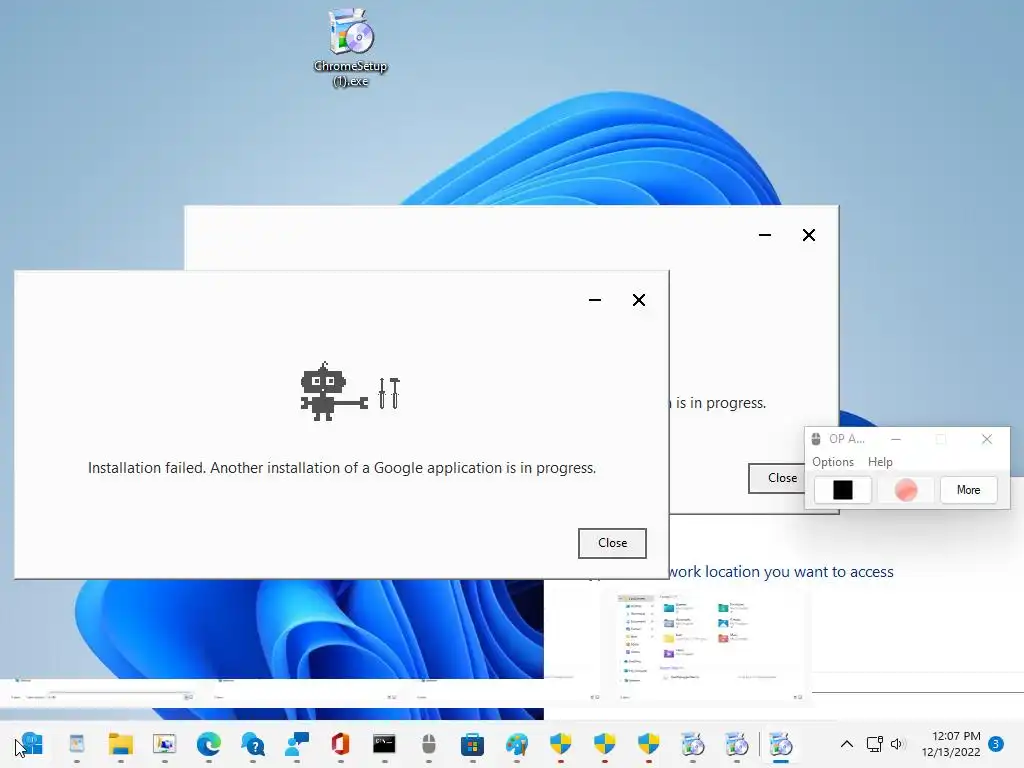Open Microsoft Office from the taskbar
The image size is (1024, 768).
[341, 744]
